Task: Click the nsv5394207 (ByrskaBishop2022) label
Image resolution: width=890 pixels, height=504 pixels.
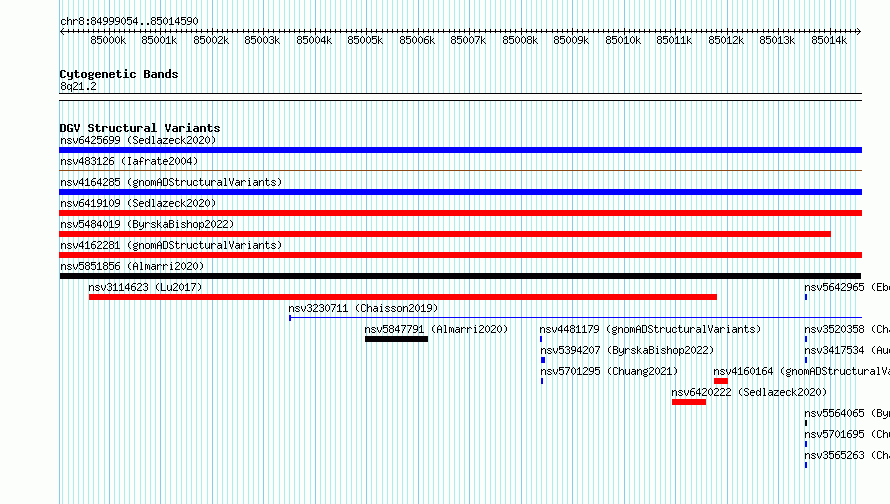Action: coord(627,350)
